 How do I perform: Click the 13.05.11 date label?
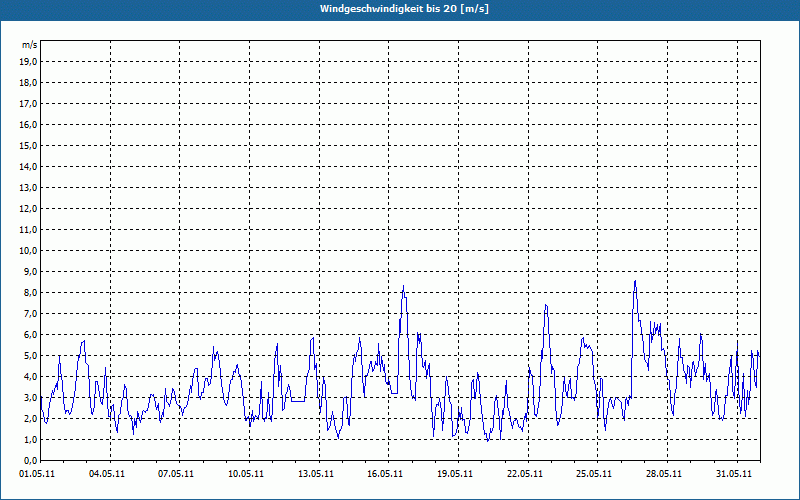[x=316, y=473]
